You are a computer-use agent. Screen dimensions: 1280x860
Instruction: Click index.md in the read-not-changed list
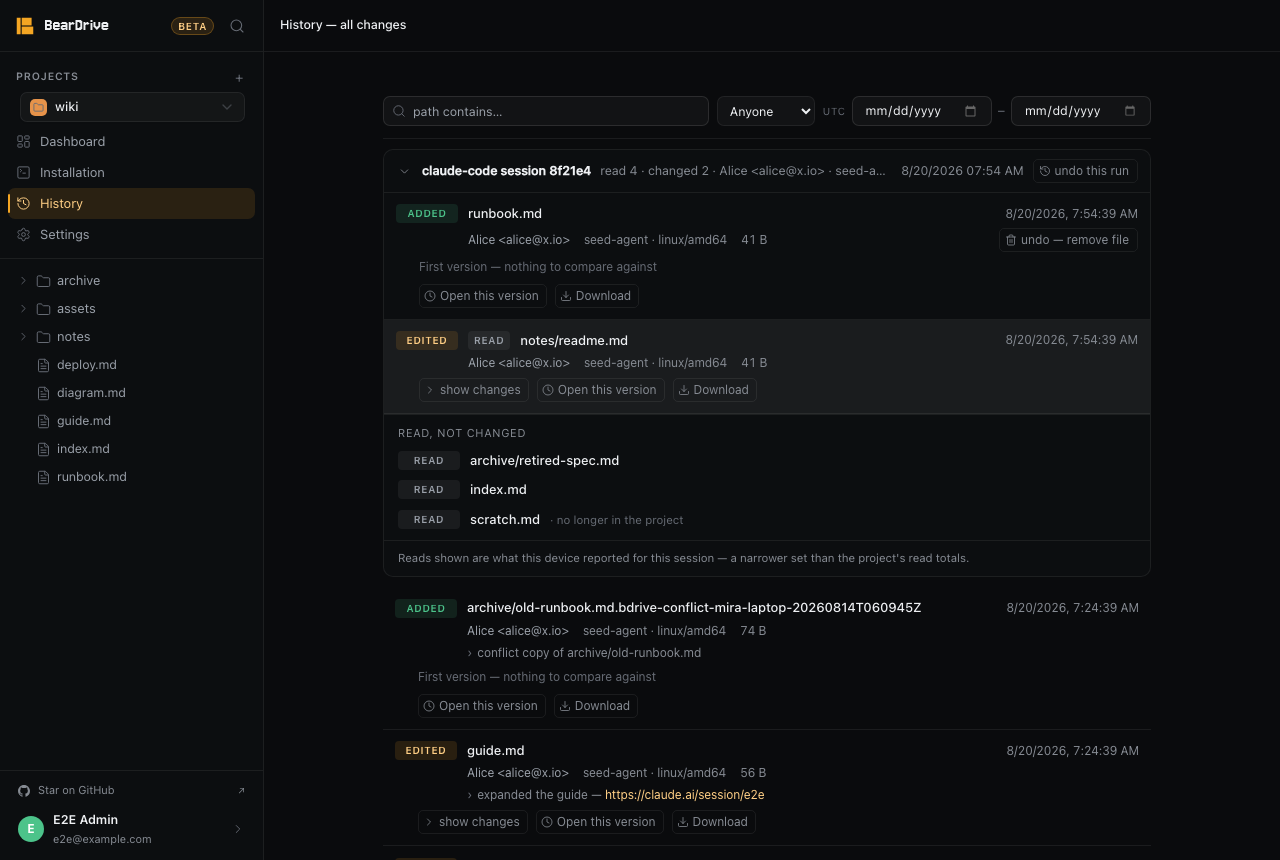pos(498,490)
